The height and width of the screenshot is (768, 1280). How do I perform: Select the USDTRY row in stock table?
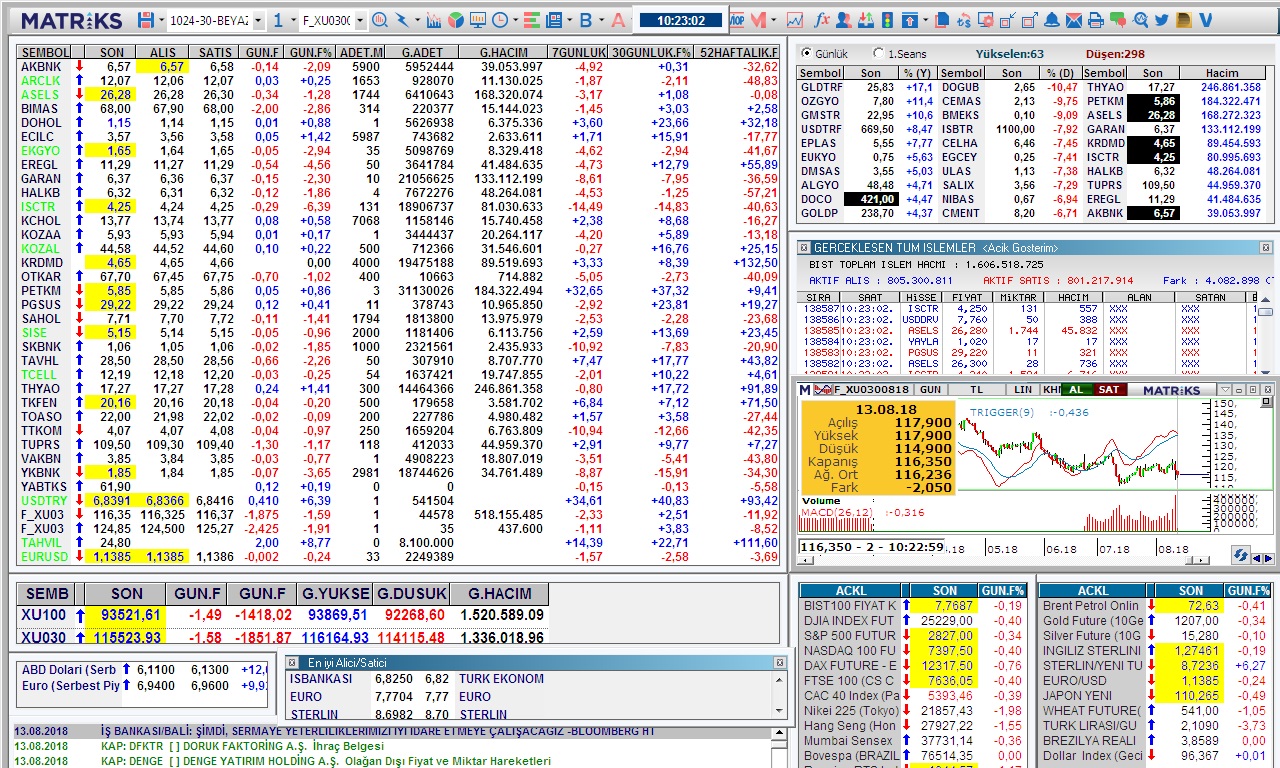(x=400, y=501)
